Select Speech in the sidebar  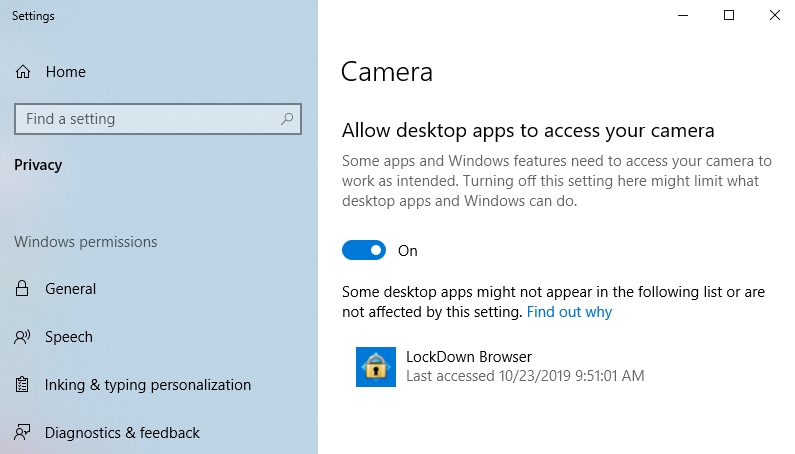click(x=69, y=337)
